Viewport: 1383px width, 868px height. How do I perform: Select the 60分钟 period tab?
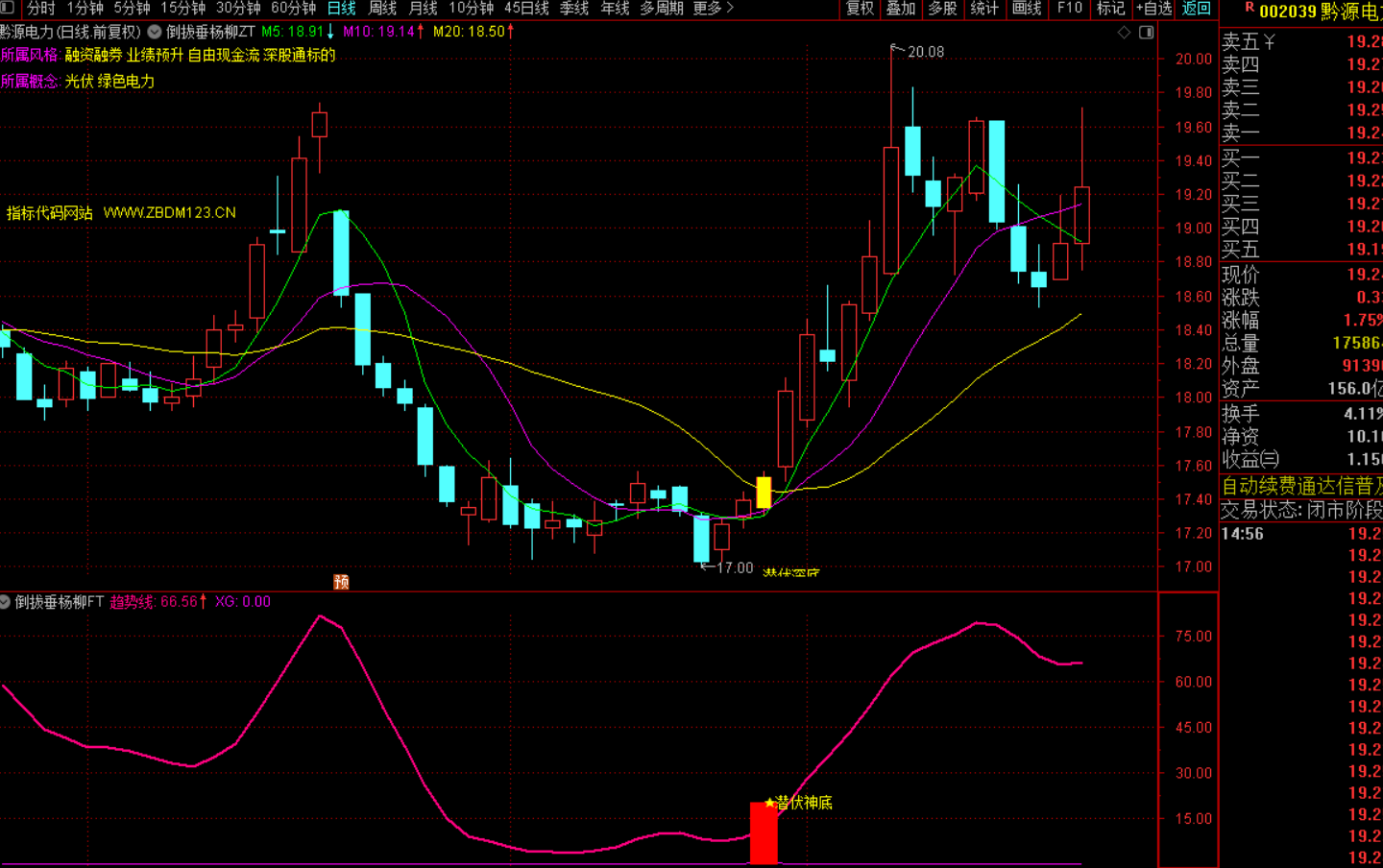click(x=293, y=9)
